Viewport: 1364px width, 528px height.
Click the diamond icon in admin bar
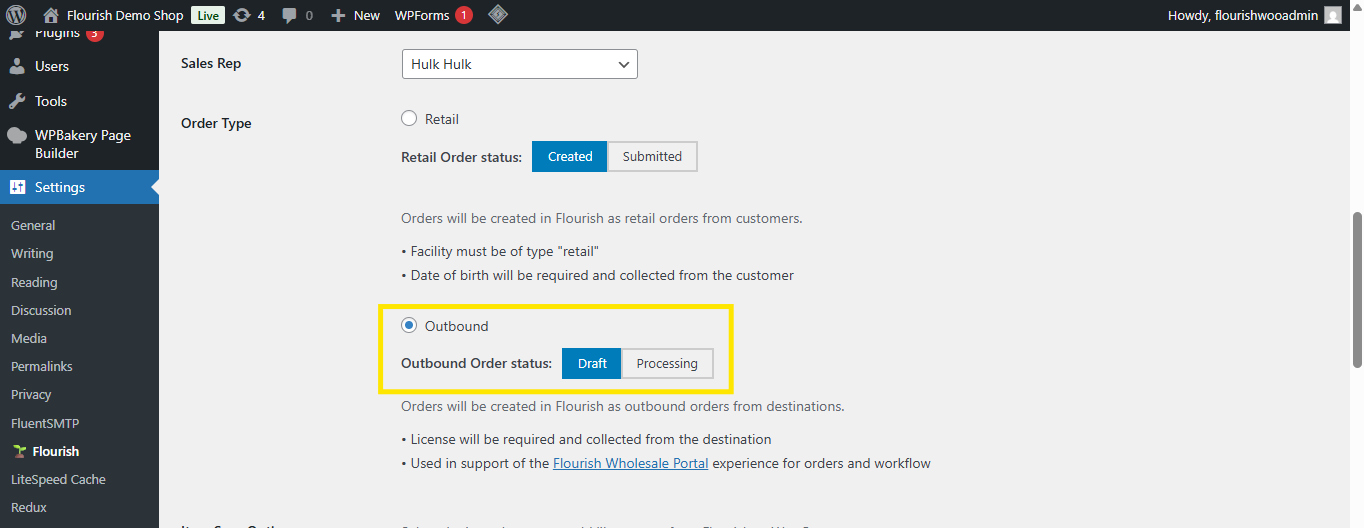[497, 15]
